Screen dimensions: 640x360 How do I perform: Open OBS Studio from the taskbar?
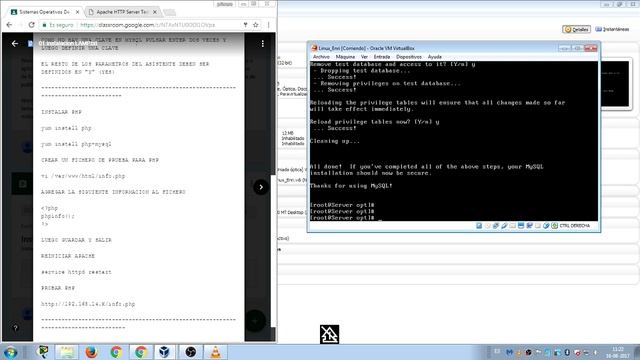coord(190,352)
